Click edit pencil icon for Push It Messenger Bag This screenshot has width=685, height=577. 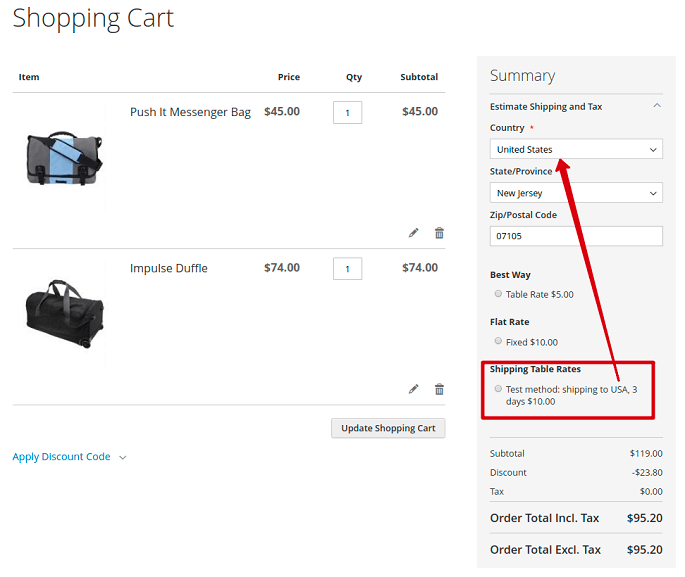[414, 233]
